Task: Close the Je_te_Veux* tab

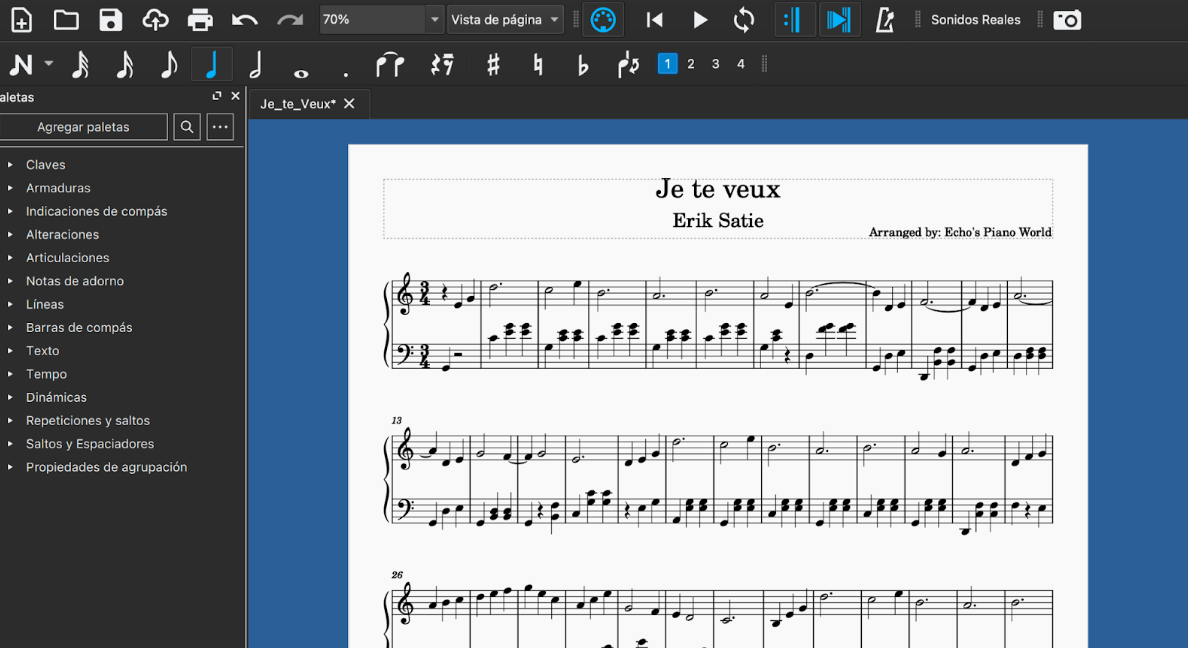Action: click(349, 104)
